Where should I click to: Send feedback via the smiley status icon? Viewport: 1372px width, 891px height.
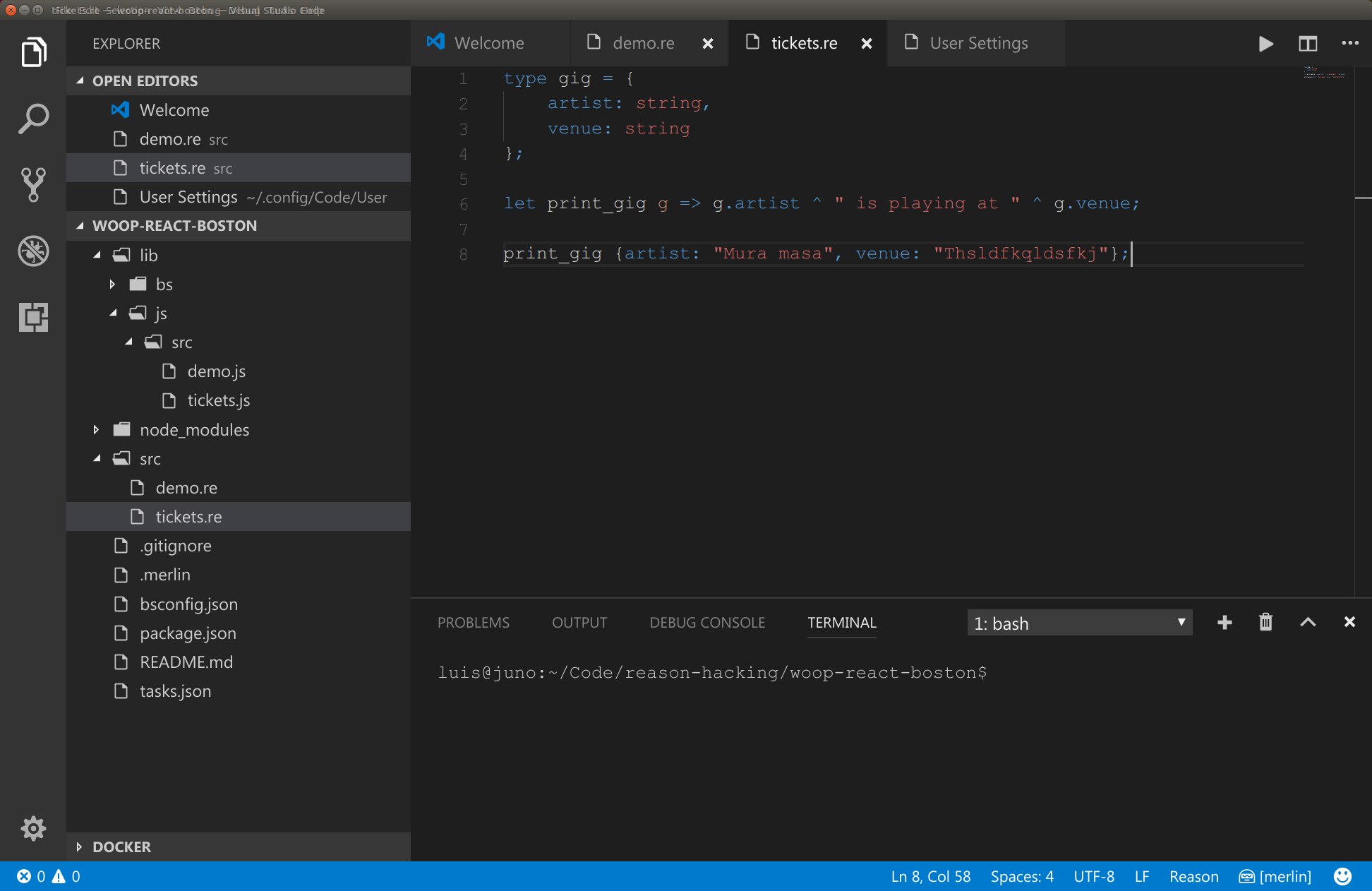[1342, 876]
